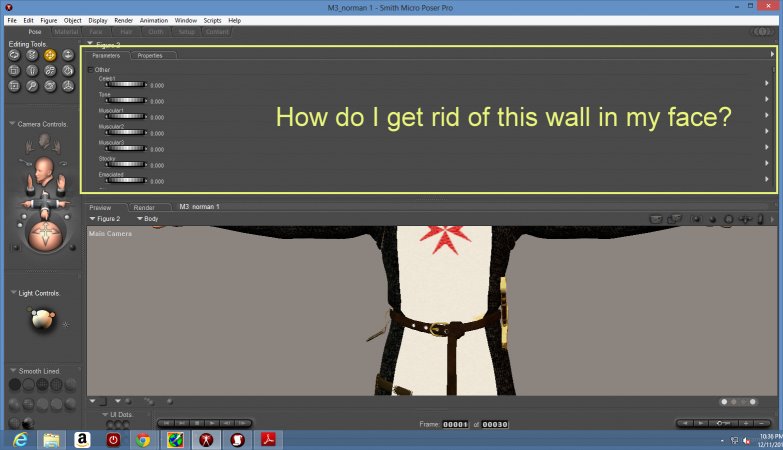
Task: Open the Body actor selector dropdown
Action: pos(147,219)
